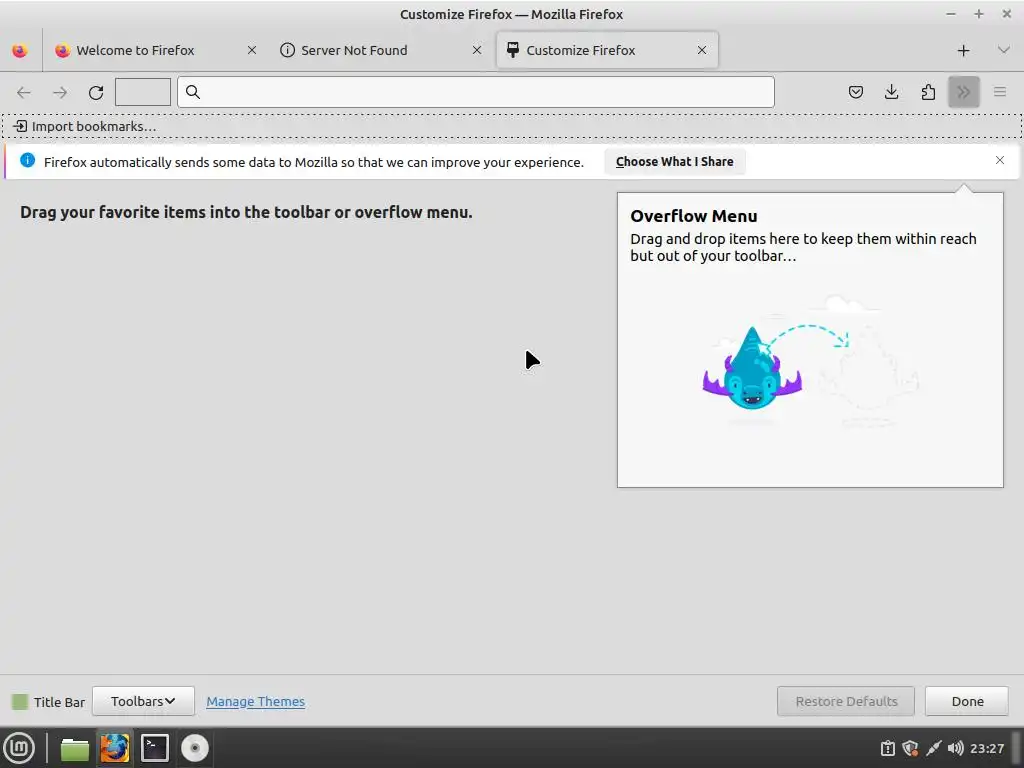The image size is (1024, 768).
Task: Click the empty flexible space box in toolbar
Action: 143,92
